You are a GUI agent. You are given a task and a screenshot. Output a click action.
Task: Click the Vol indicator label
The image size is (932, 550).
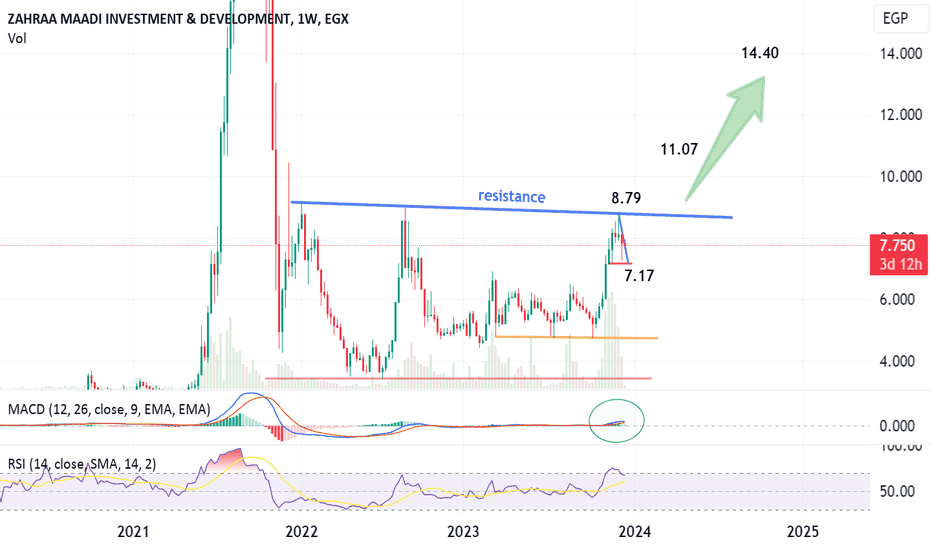click(x=17, y=39)
